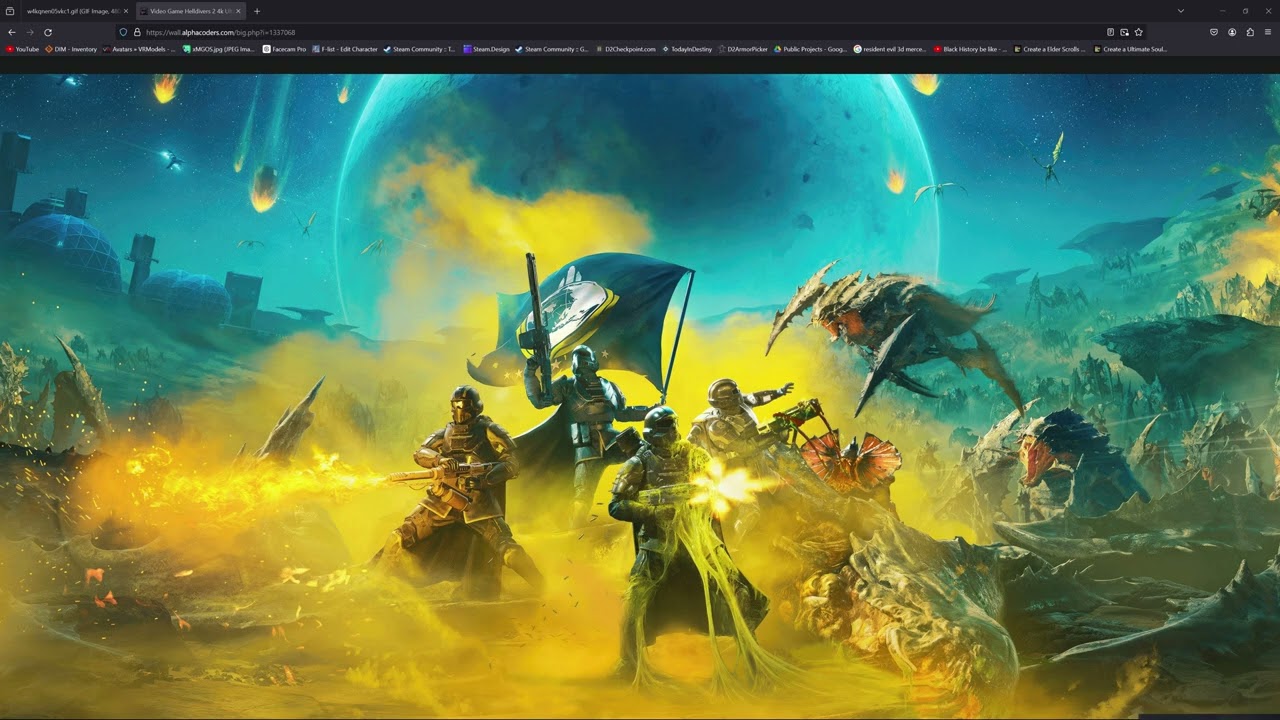Image resolution: width=1280 pixels, height=720 pixels.
Task: Open the D2ArmorPicker bookmark
Action: pyautogui.click(x=743, y=49)
